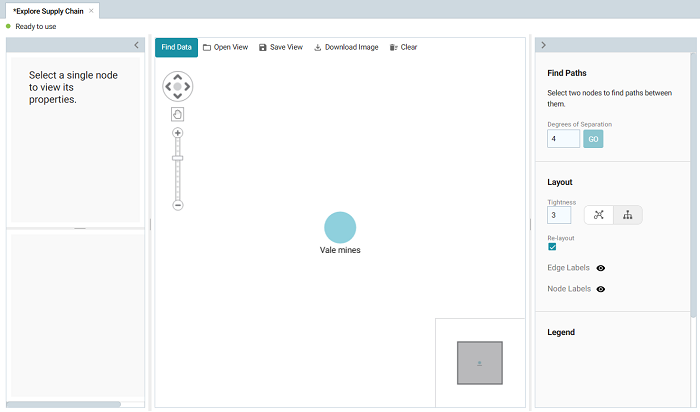Click the GO button for paths
The height and width of the screenshot is (412, 700).
(593, 139)
